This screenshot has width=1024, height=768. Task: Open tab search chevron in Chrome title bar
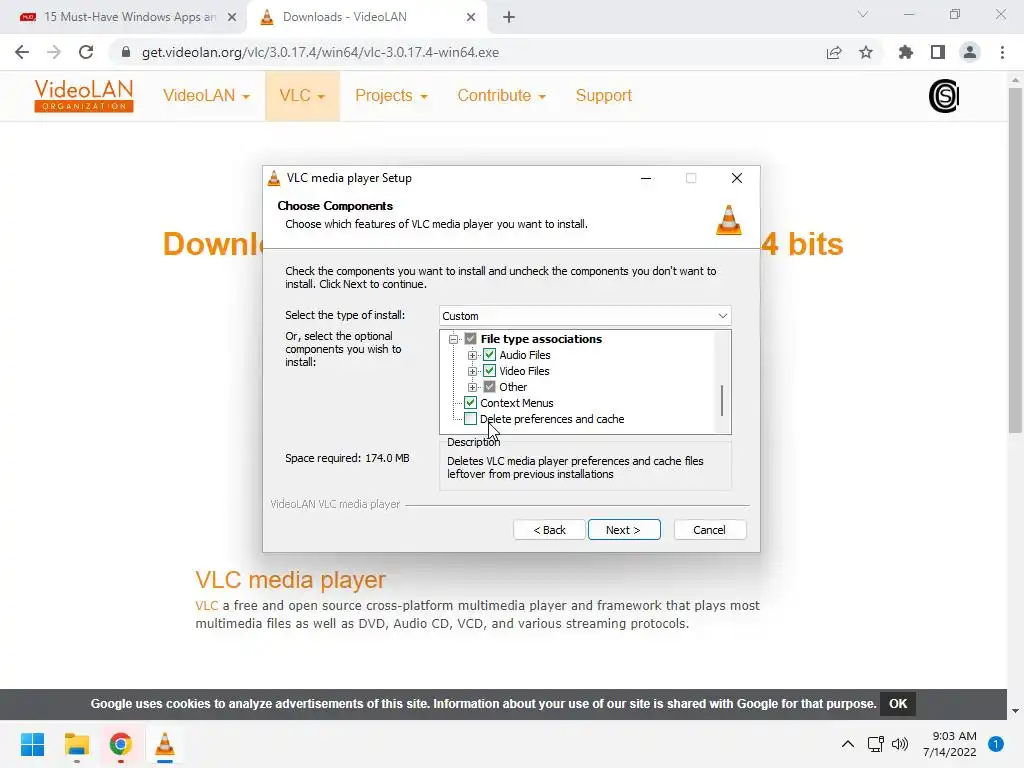click(863, 14)
